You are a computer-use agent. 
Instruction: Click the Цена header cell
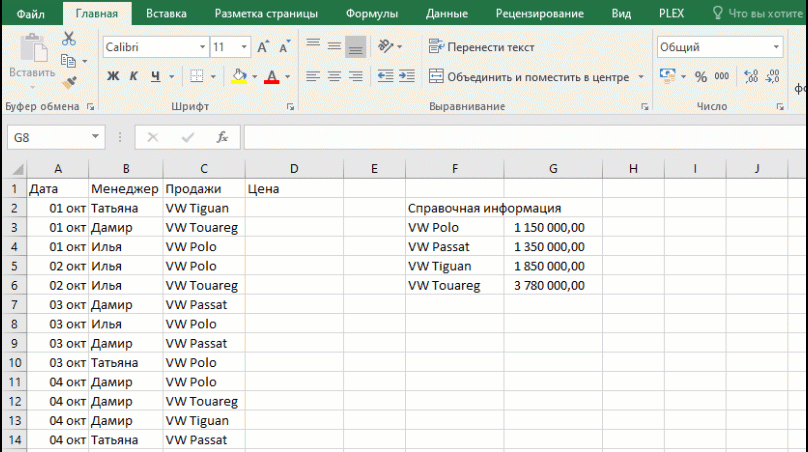[x=294, y=189]
